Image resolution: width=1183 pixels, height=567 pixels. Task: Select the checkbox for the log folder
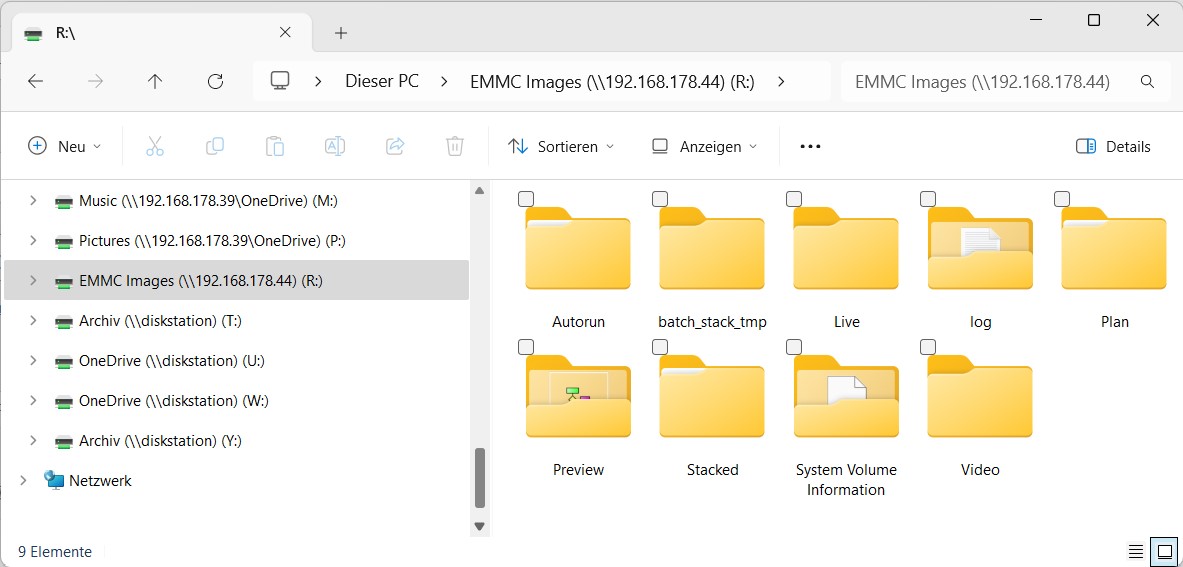click(x=928, y=199)
